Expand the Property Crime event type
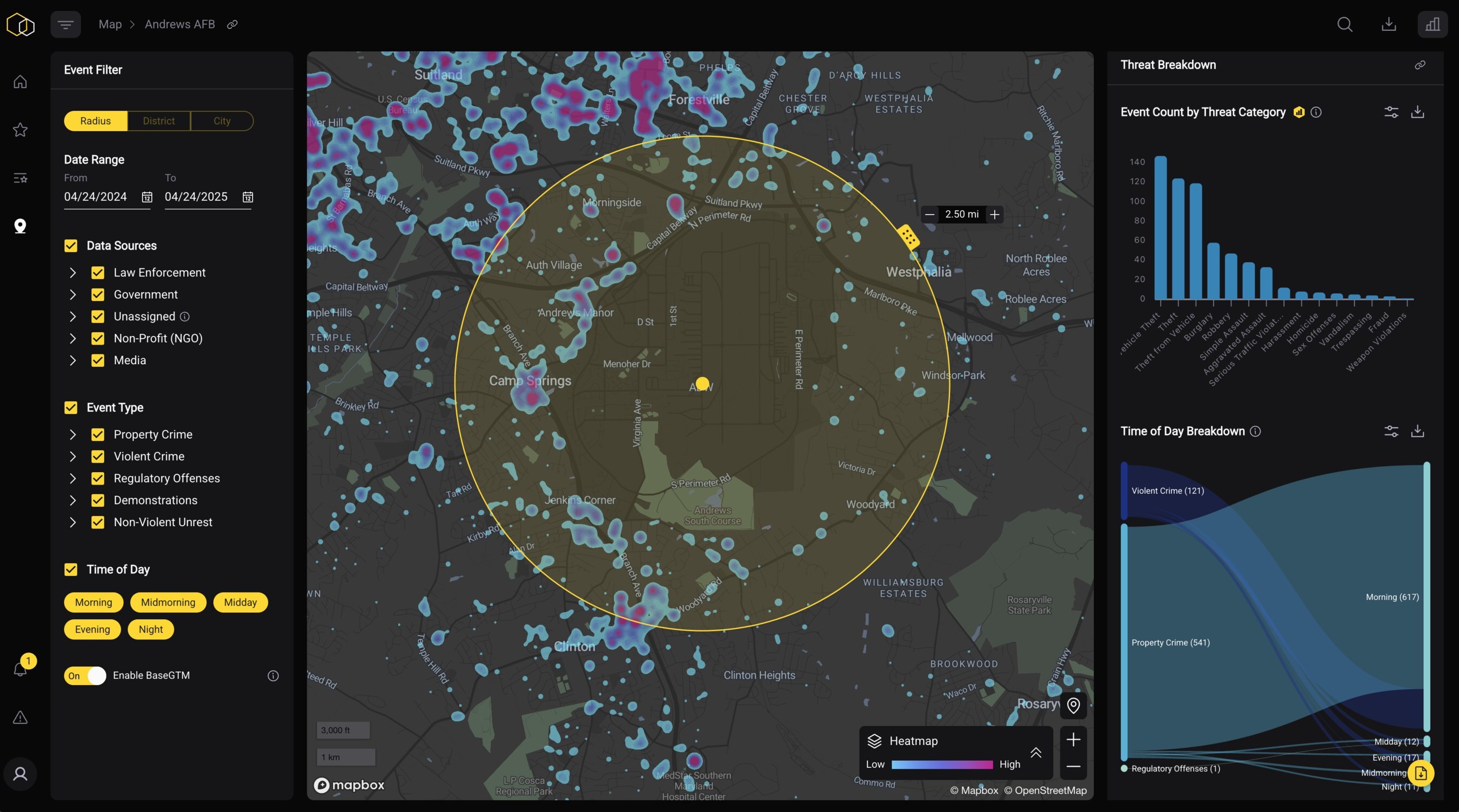Viewport: 1459px width, 812px height. [x=72, y=434]
